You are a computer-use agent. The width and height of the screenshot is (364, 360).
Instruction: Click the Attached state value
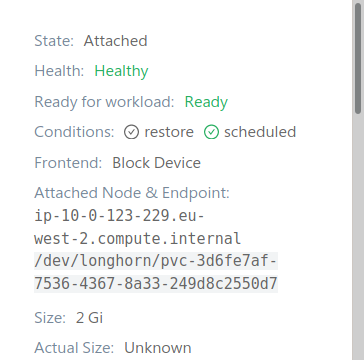coord(115,41)
